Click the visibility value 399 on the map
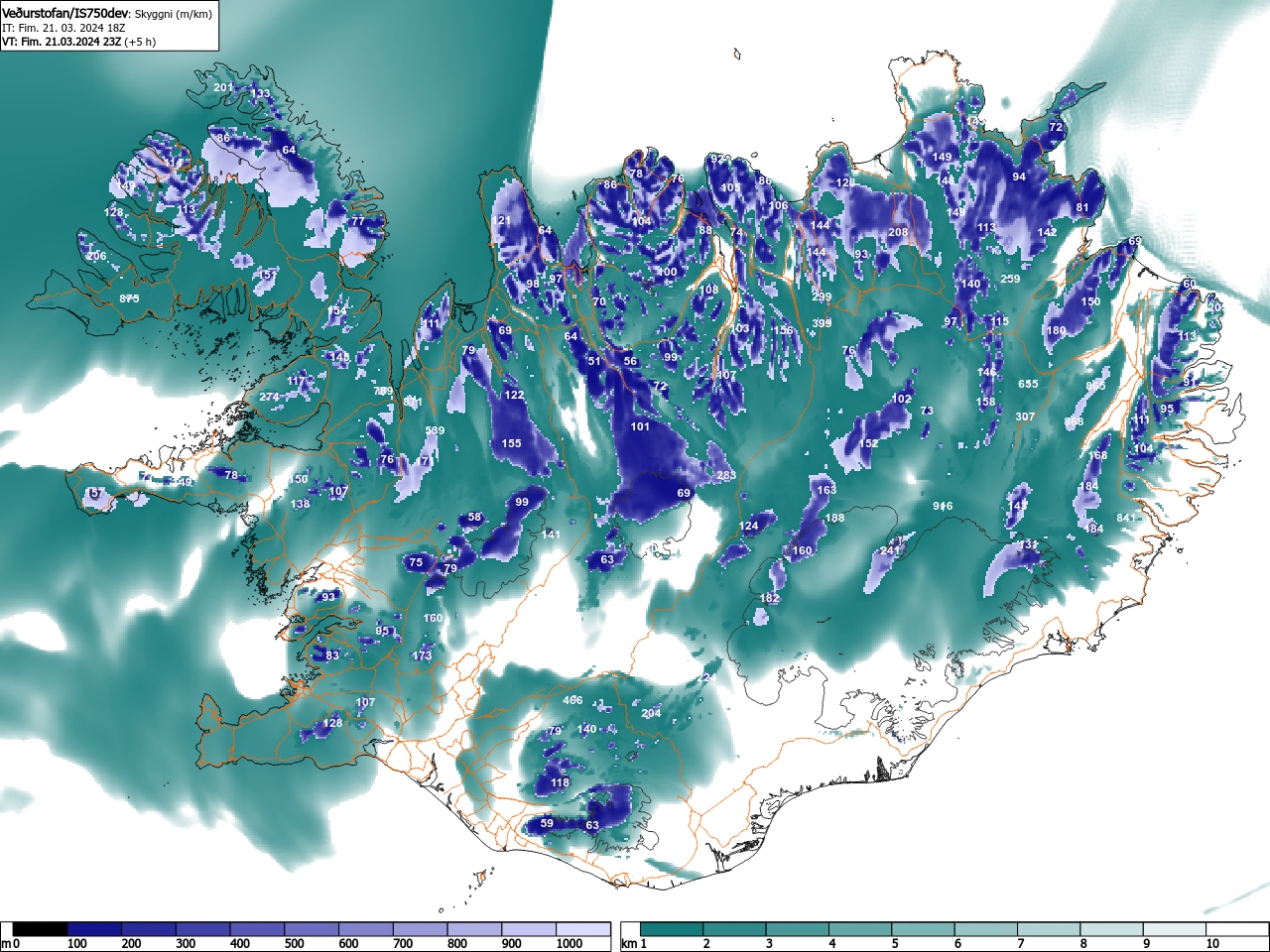Image resolution: width=1270 pixels, height=952 pixels. 823,323
